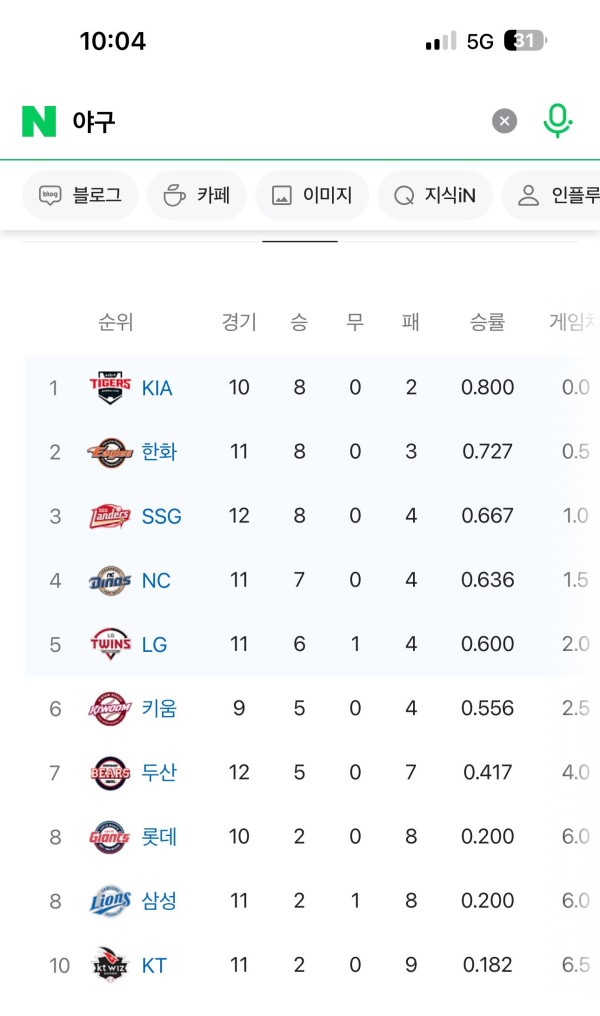Tap the LG Twins logo
600x1016 pixels.
coord(110,644)
